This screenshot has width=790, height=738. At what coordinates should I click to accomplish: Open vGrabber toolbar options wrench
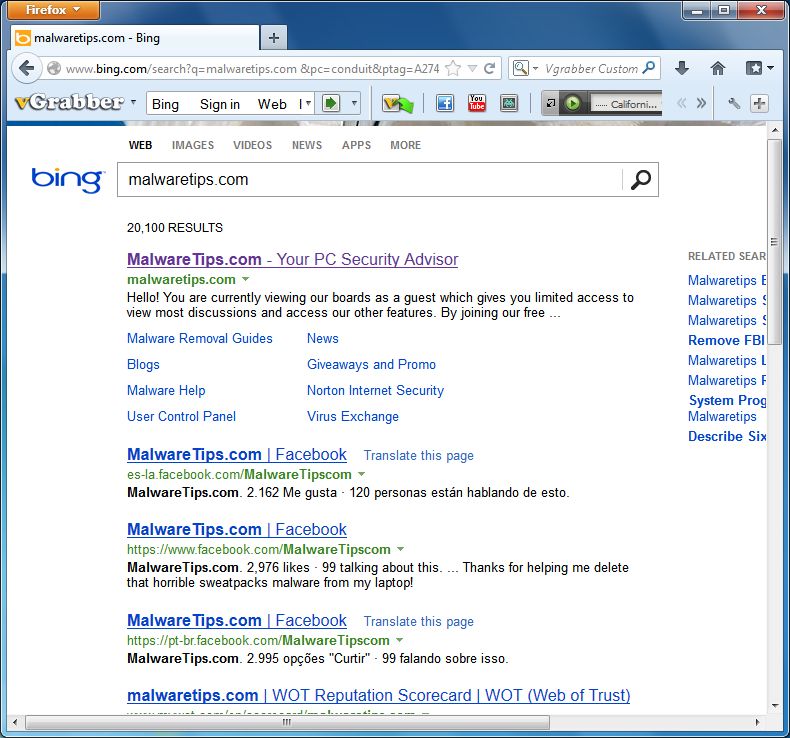tap(734, 104)
